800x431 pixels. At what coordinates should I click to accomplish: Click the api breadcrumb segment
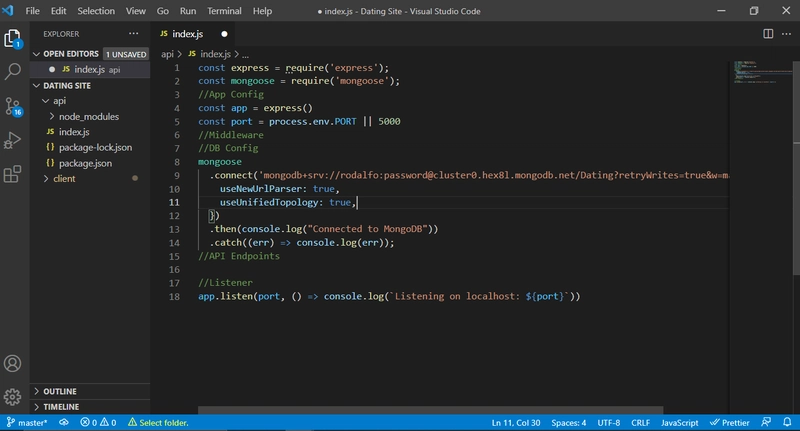(x=167, y=54)
